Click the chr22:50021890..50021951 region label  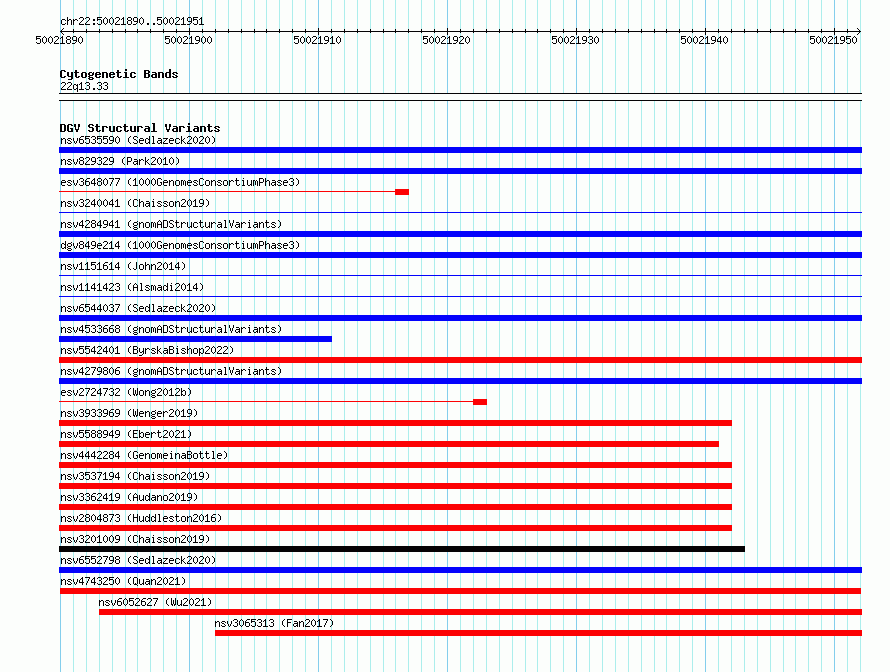pyautogui.click(x=132, y=21)
